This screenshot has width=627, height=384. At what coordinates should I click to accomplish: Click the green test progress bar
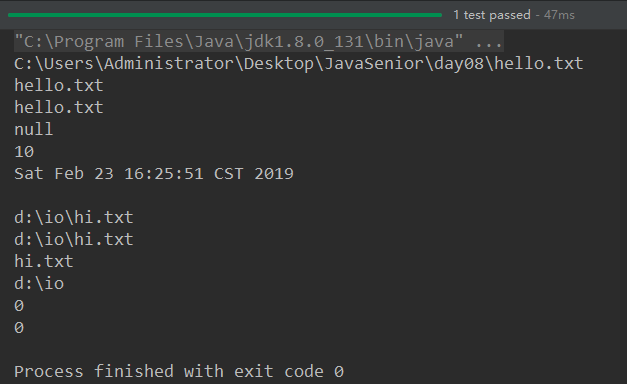[225, 15]
